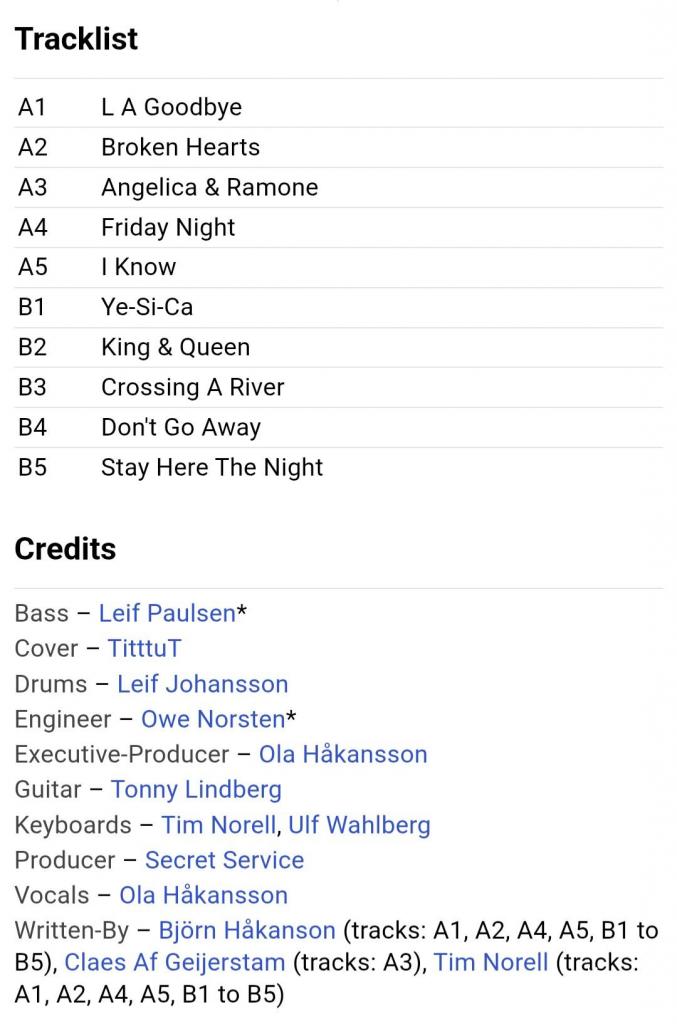Open engineer Owe Norsten's link

[x=213, y=719]
